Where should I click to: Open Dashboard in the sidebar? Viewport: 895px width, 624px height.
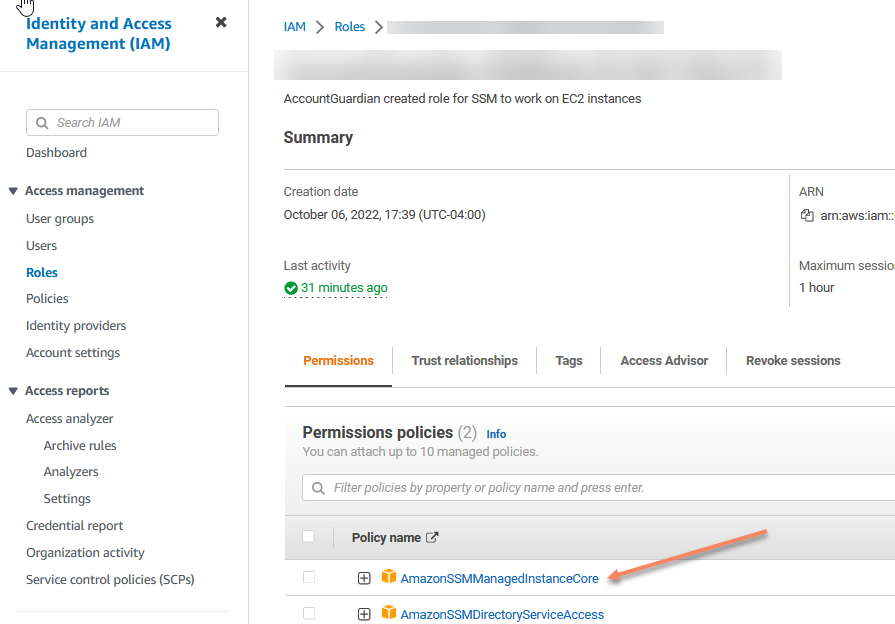[x=57, y=152]
